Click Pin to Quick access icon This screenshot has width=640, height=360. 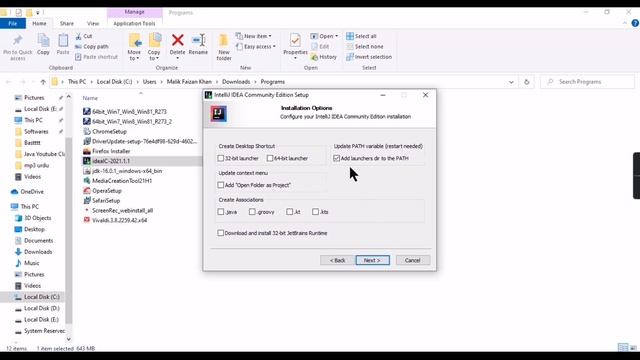tap(17, 41)
